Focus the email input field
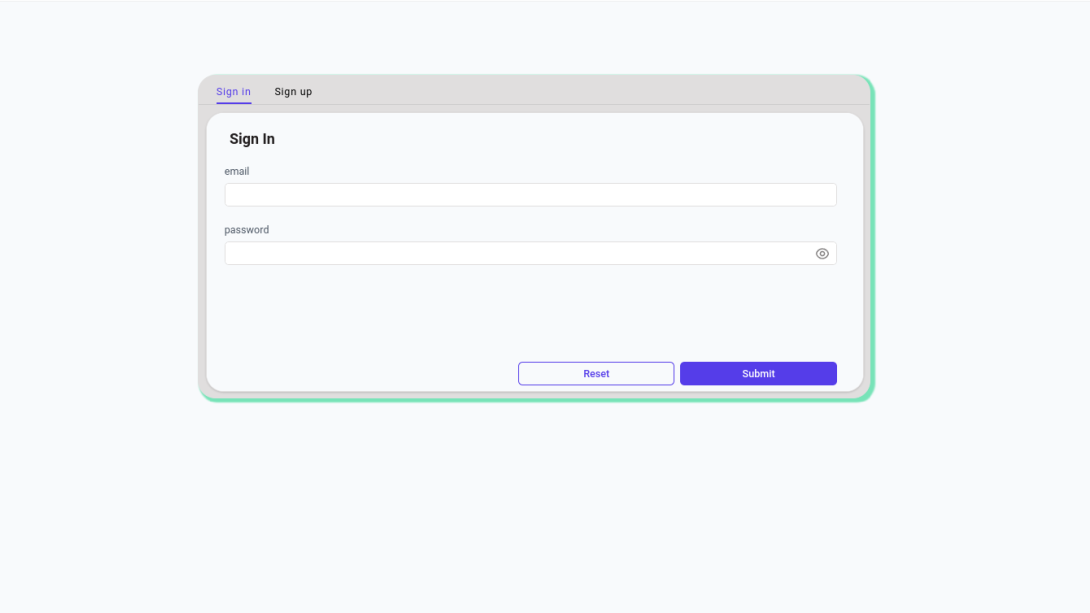 [x=530, y=194]
